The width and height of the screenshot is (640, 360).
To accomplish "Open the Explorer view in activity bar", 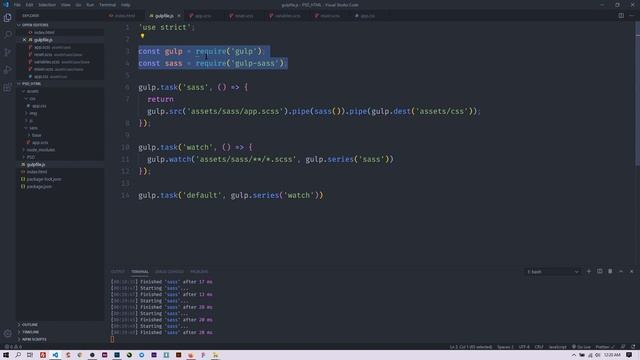I will [x=7, y=18].
